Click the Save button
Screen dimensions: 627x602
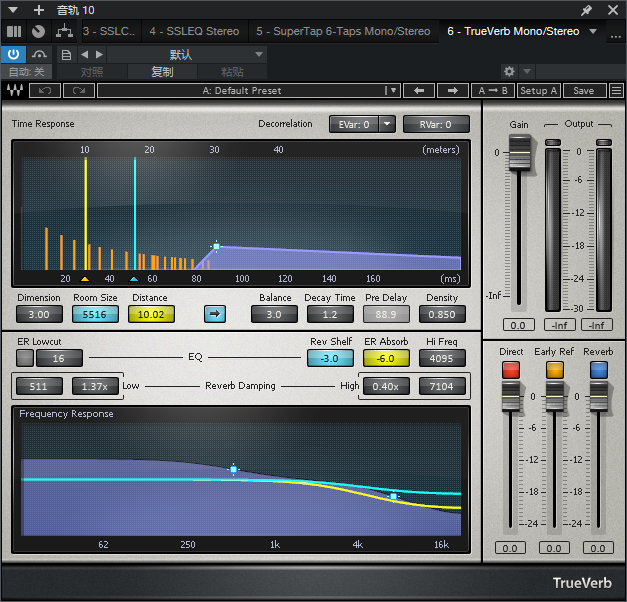click(x=583, y=91)
